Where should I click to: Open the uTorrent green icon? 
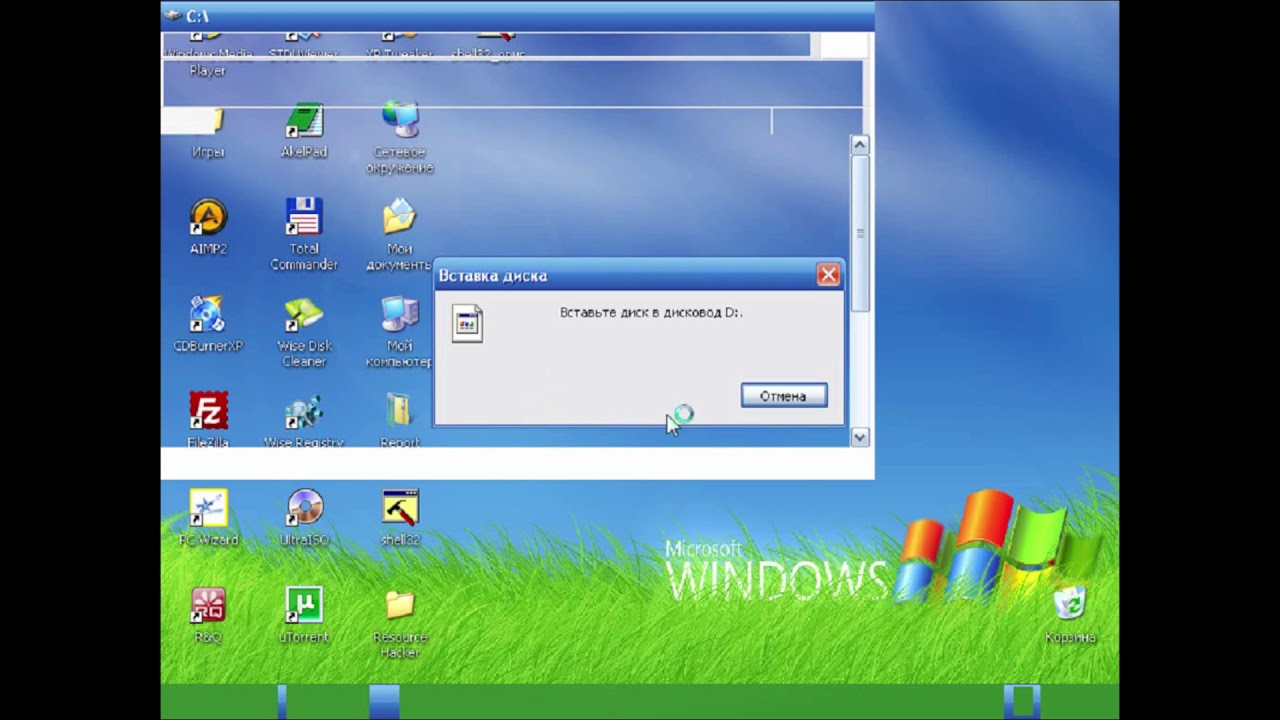(x=304, y=605)
